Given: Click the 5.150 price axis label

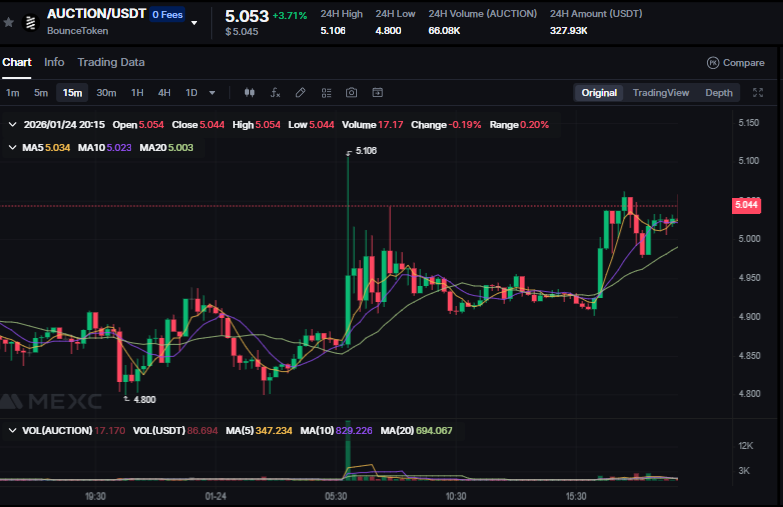Looking at the screenshot, I should coord(749,123).
